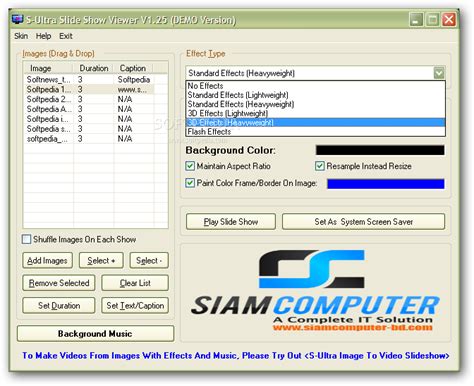Collapse the Effect Type dropdown arrow
Image resolution: width=474 pixels, height=386 pixels.
pyautogui.click(x=439, y=73)
